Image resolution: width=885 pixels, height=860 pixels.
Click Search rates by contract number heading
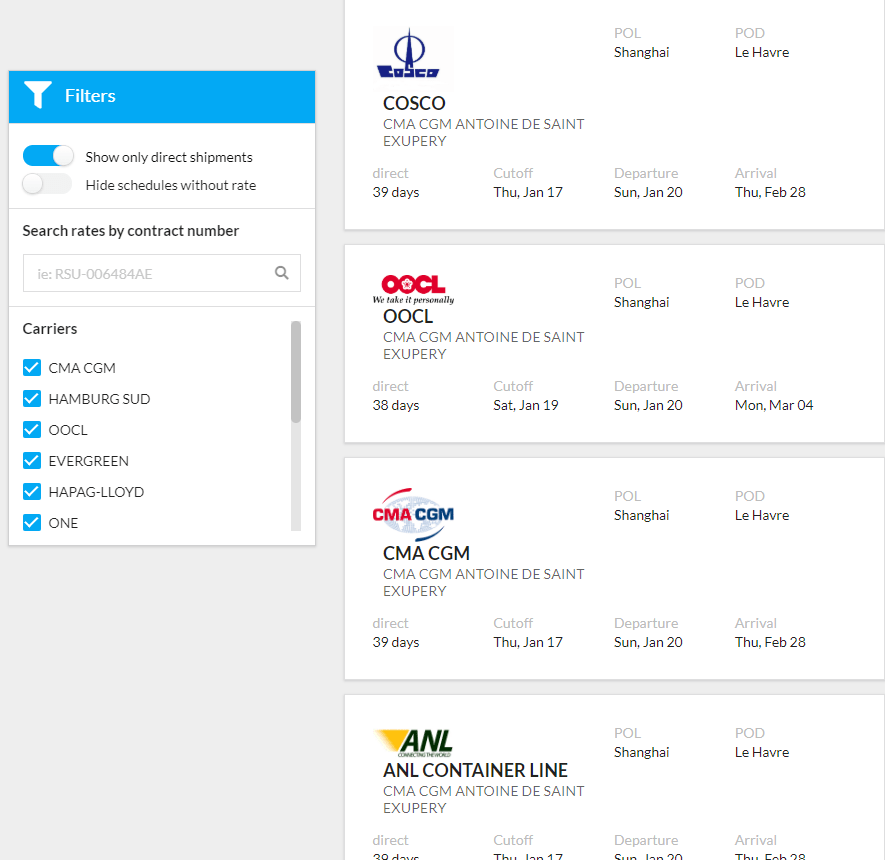(130, 231)
